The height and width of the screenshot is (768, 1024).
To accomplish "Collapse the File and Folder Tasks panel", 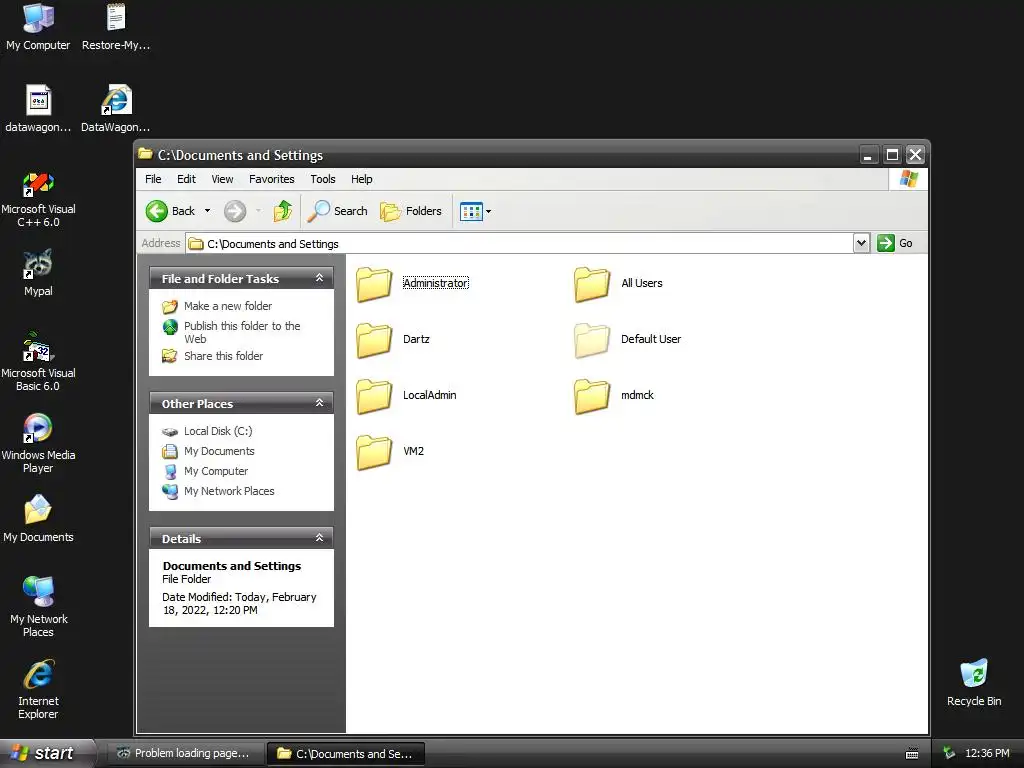I will click(319, 278).
